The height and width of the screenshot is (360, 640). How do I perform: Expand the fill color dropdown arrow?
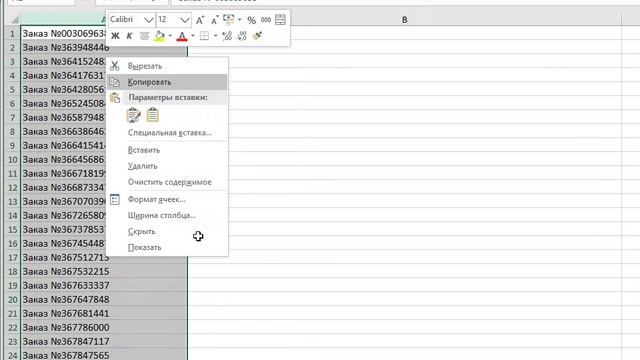click(x=170, y=36)
